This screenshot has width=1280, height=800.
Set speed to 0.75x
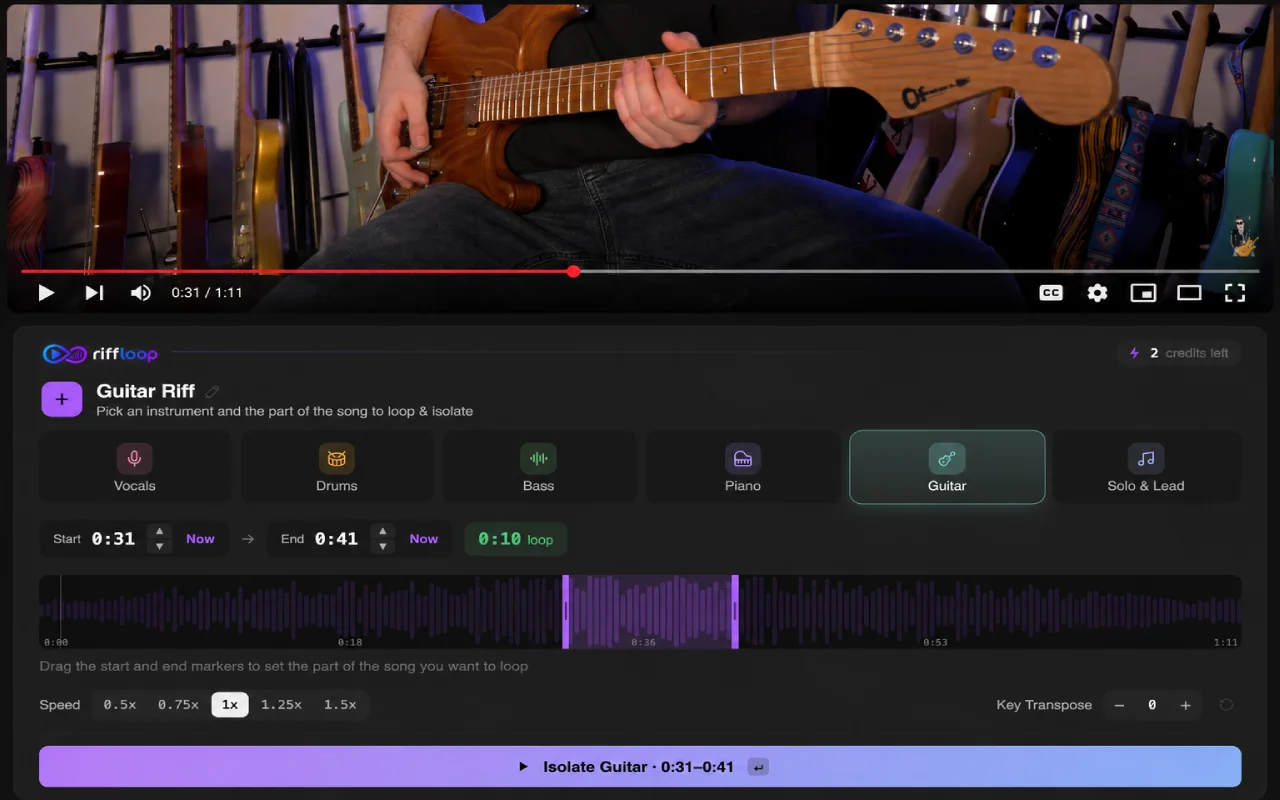pyautogui.click(x=178, y=705)
